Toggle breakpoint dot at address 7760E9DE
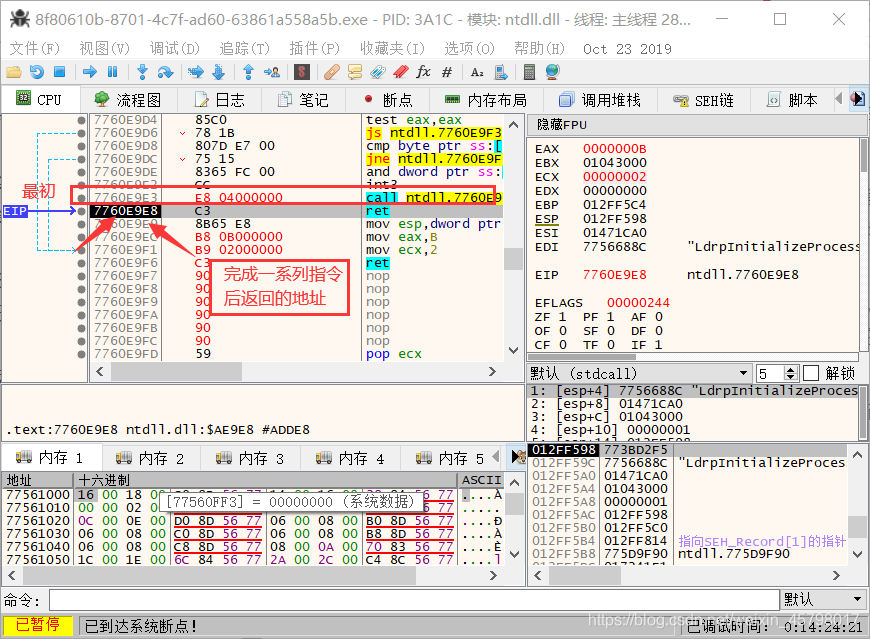This screenshot has height=639, width=870. pyautogui.click(x=82, y=172)
